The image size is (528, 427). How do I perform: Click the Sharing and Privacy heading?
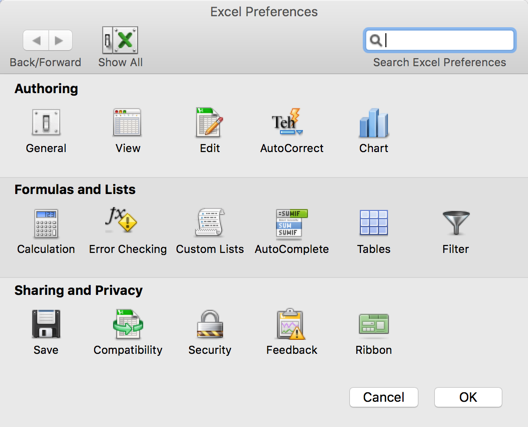78,290
